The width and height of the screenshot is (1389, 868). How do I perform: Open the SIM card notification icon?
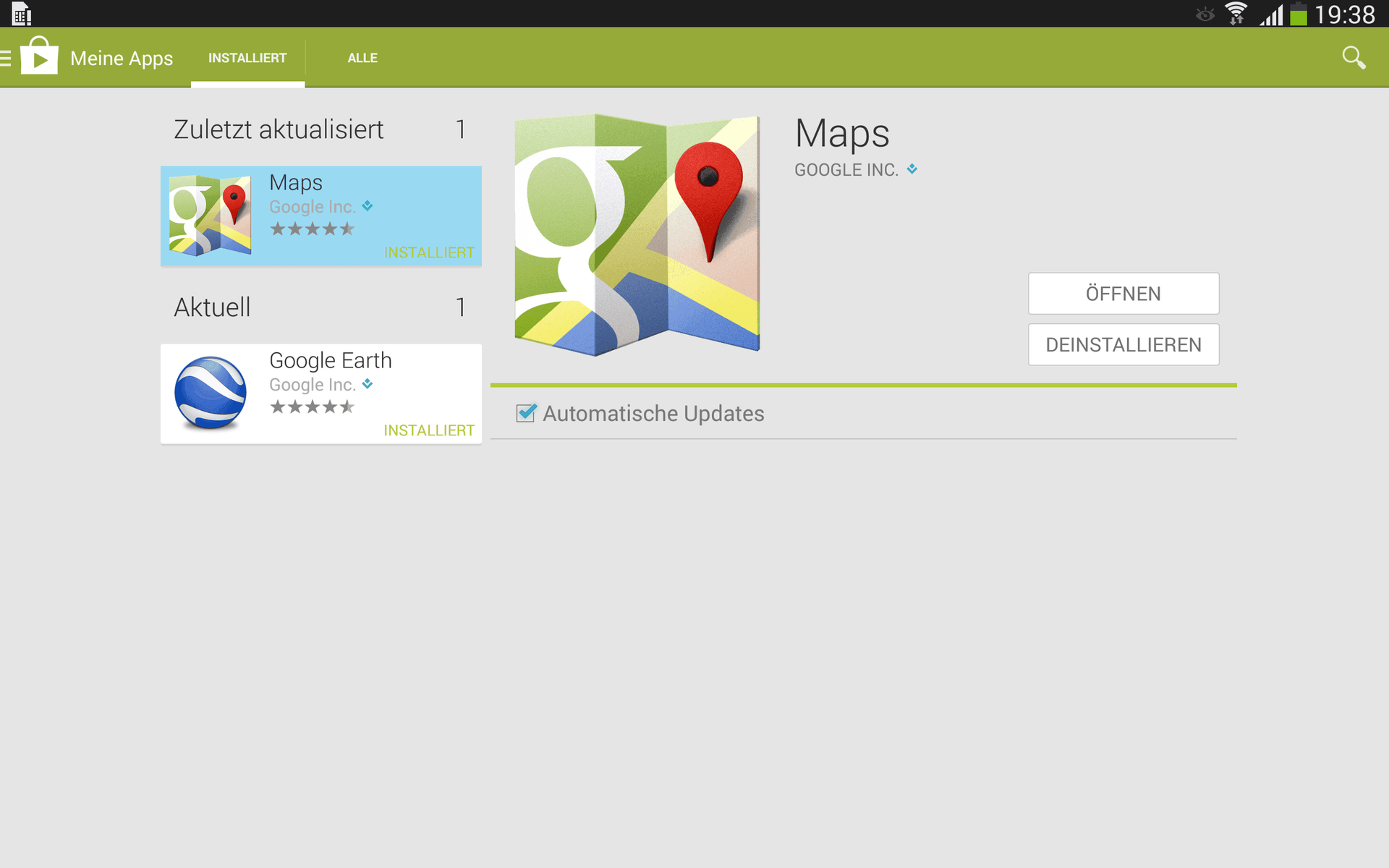pos(22,14)
